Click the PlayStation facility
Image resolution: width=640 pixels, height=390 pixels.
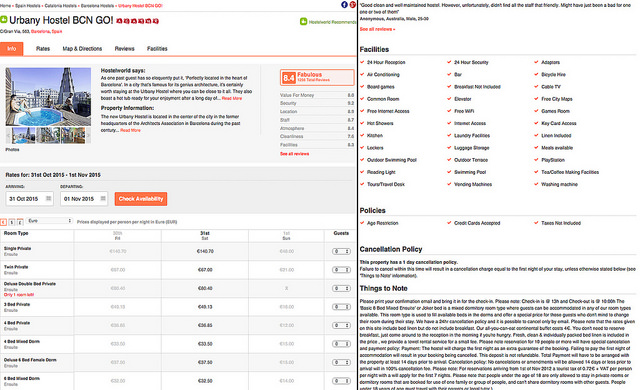pos(553,160)
